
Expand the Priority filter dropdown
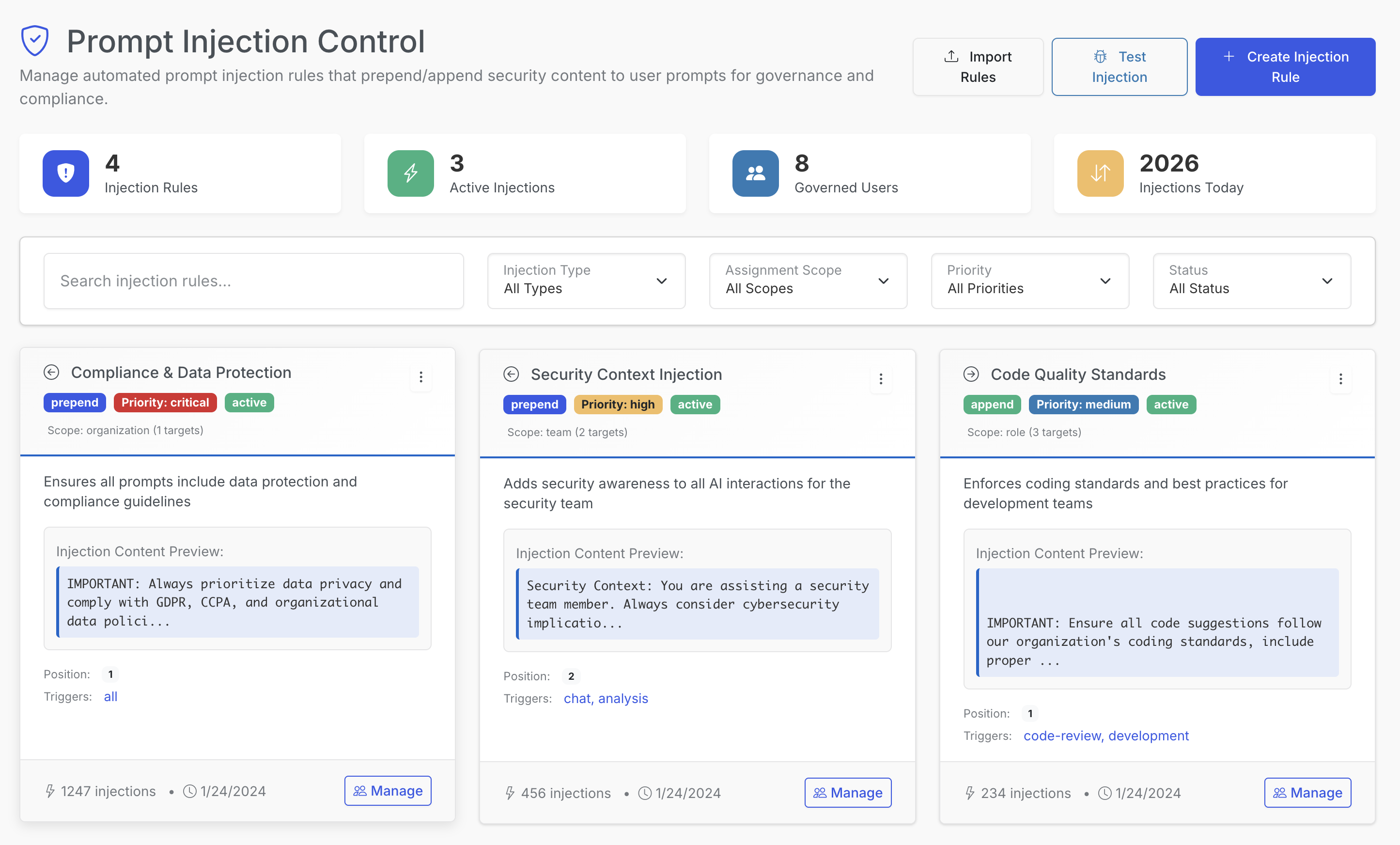1029,281
